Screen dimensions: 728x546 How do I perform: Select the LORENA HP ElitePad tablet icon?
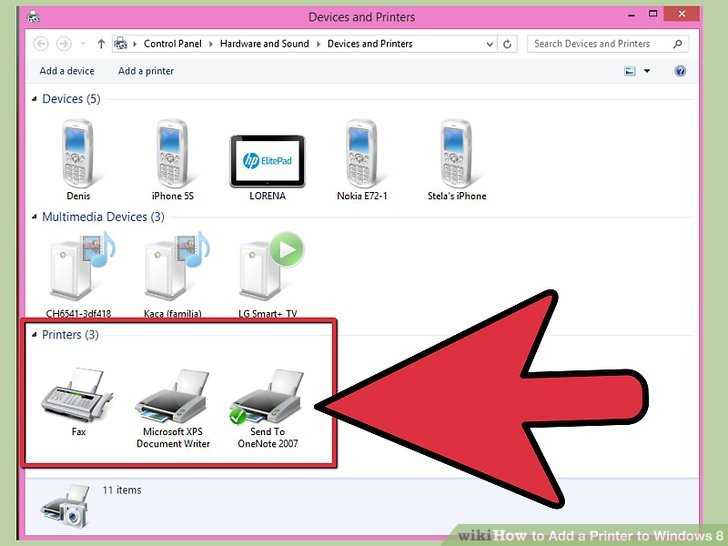(267, 161)
